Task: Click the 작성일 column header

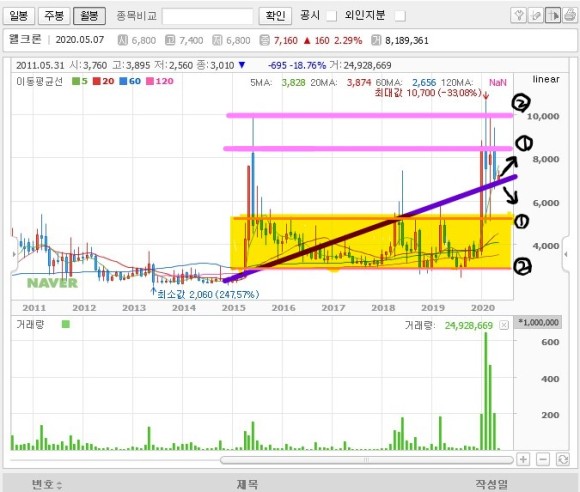Action: (491, 484)
